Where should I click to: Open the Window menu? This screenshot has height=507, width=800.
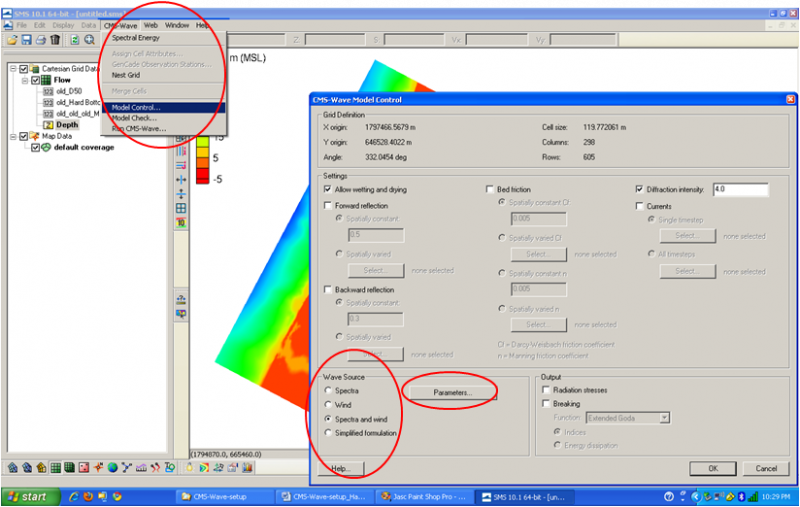[177, 25]
